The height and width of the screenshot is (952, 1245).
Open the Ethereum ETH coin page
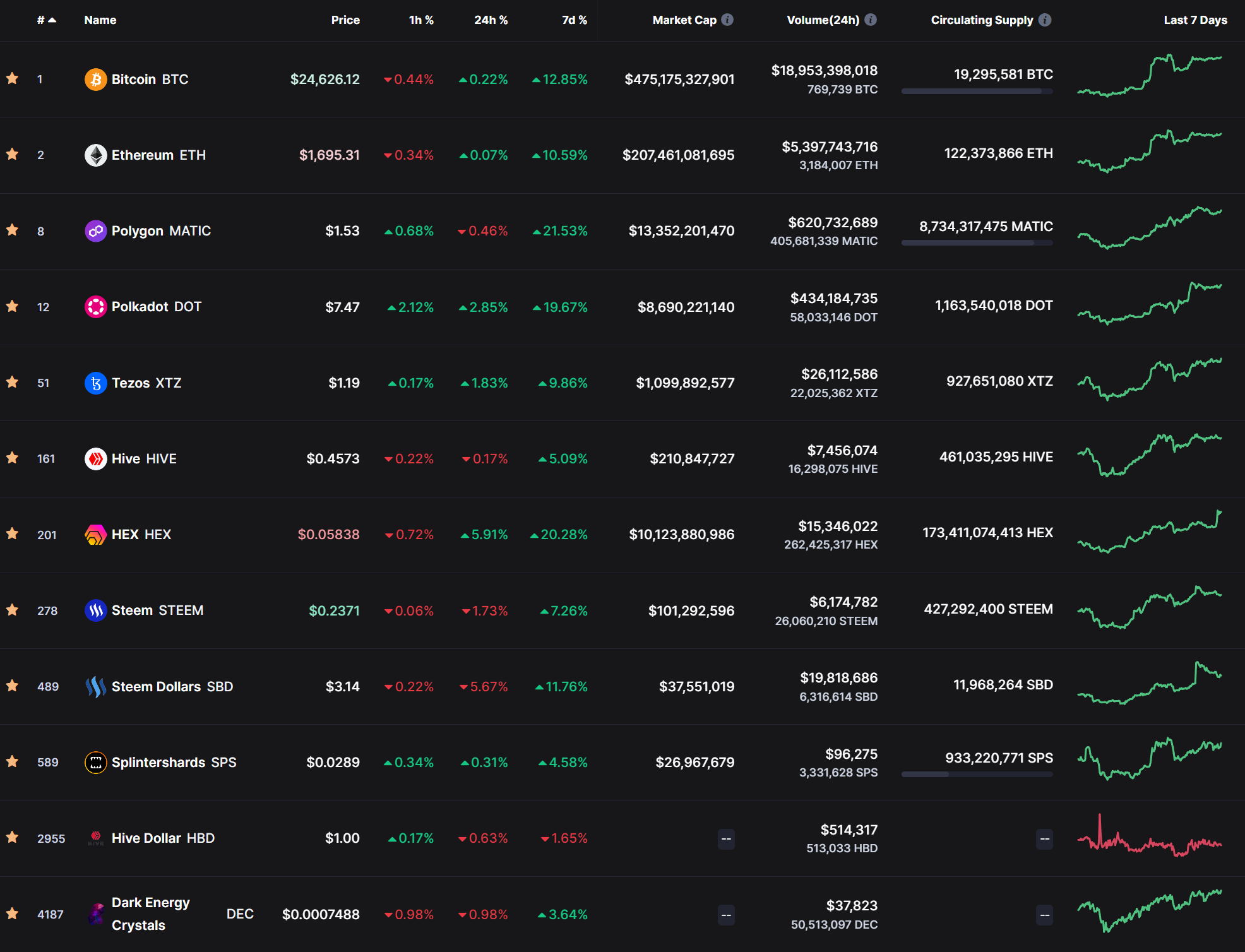[x=158, y=155]
